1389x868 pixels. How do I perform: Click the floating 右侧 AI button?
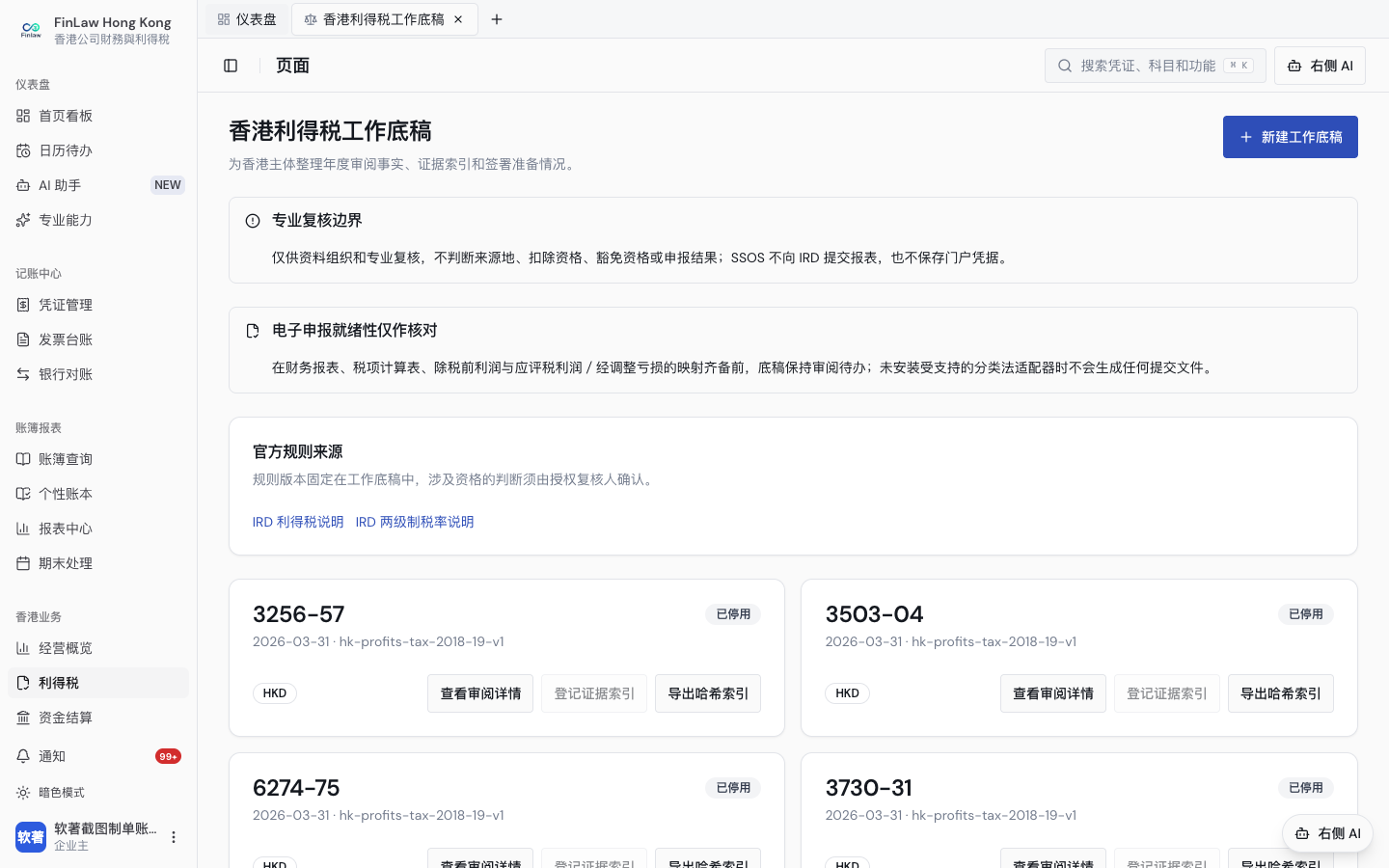(1327, 833)
